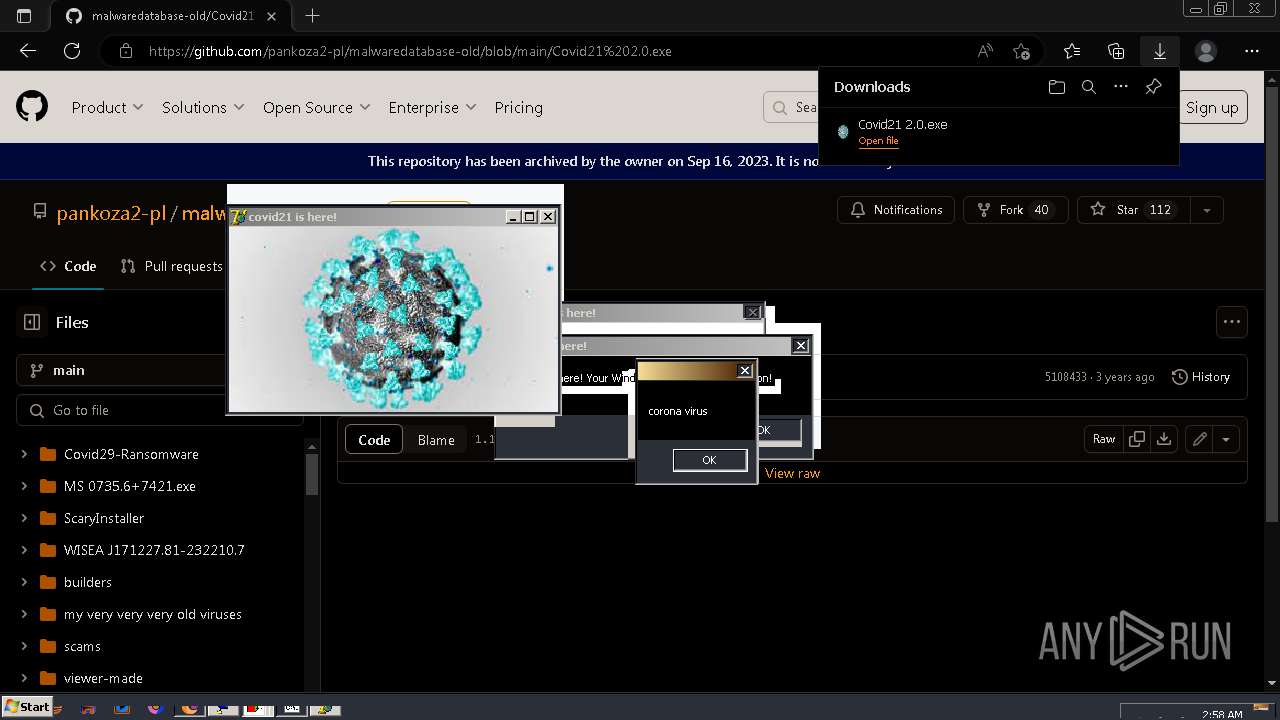Reload the page with refresh icon
The height and width of the screenshot is (720, 1280).
tap(72, 51)
